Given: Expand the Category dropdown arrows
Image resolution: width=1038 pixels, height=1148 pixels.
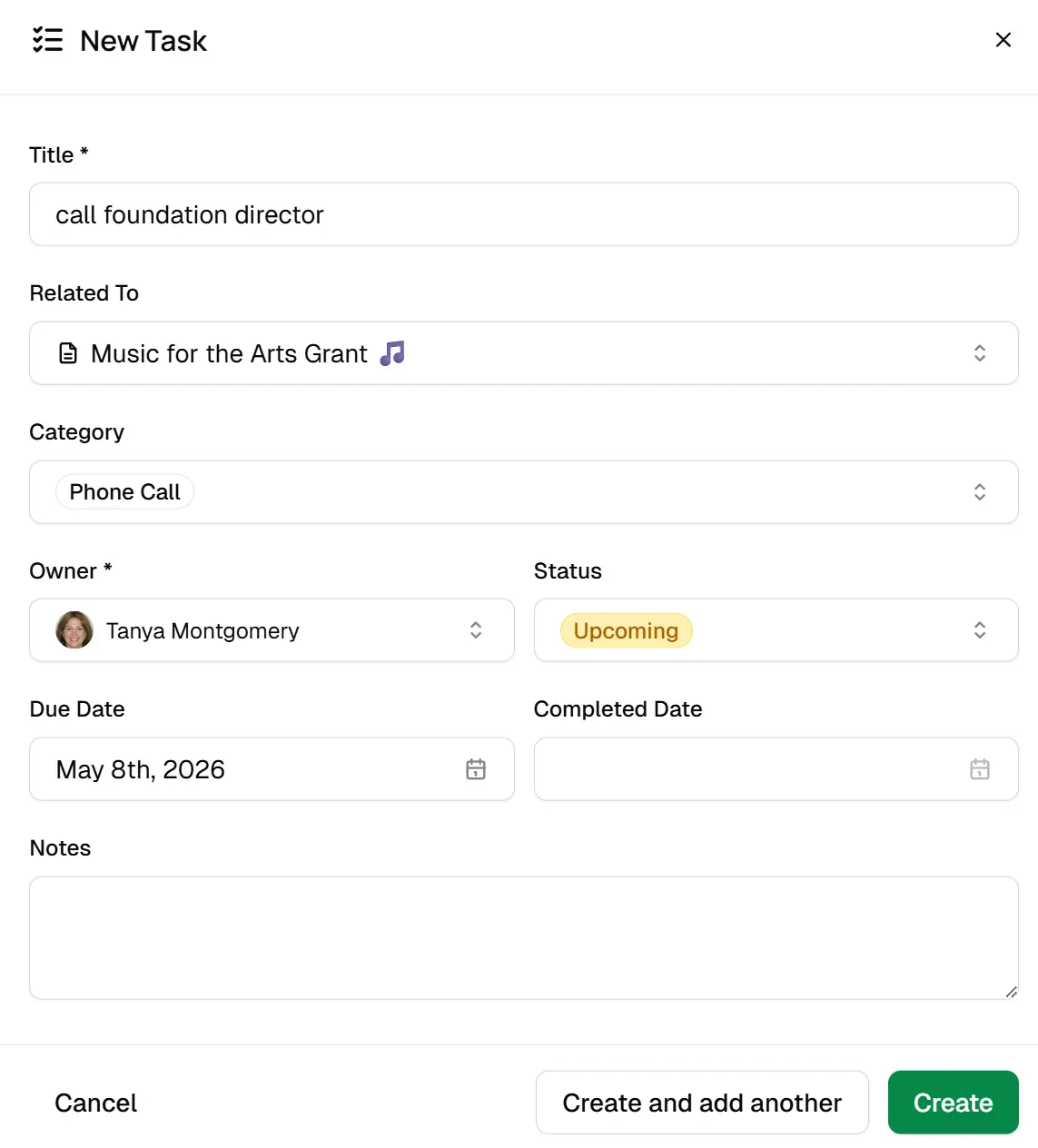Looking at the screenshot, I should coord(980,492).
